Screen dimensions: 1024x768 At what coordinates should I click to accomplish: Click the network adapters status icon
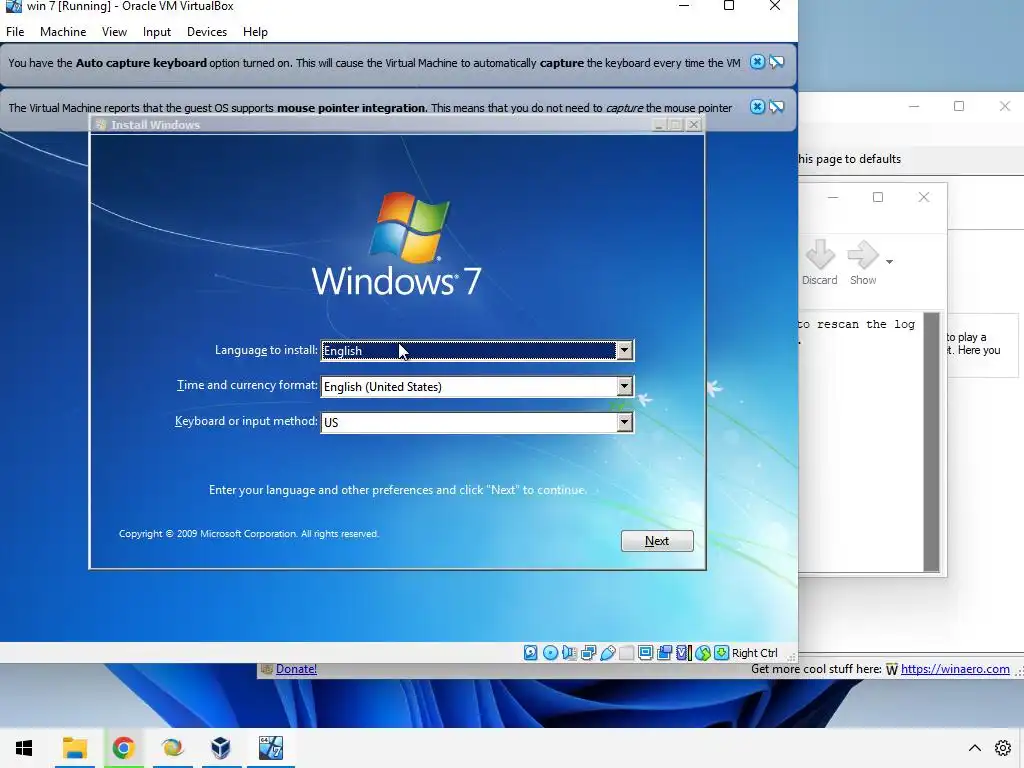point(588,652)
